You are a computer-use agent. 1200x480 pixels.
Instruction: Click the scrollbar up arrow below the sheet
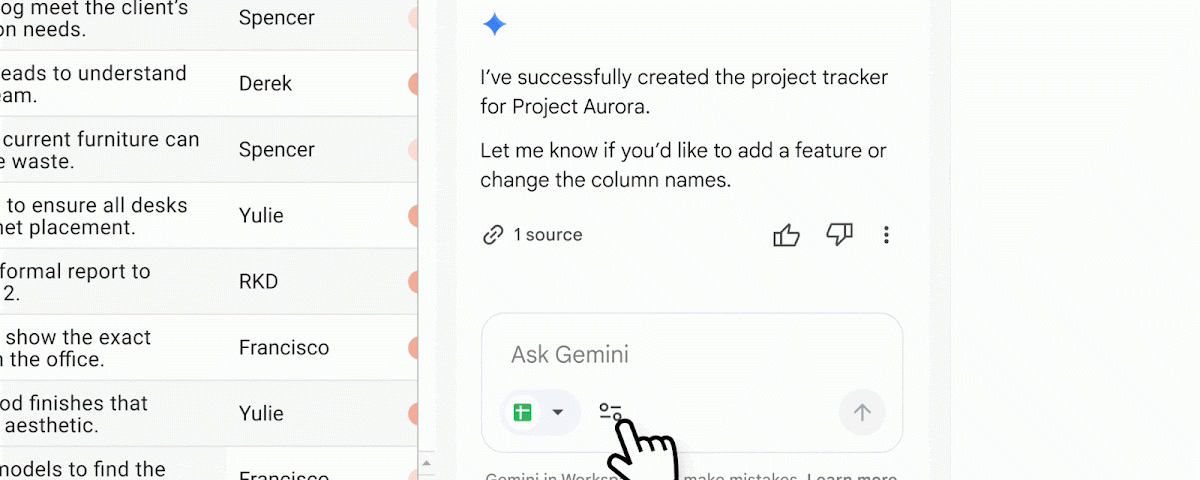426,463
